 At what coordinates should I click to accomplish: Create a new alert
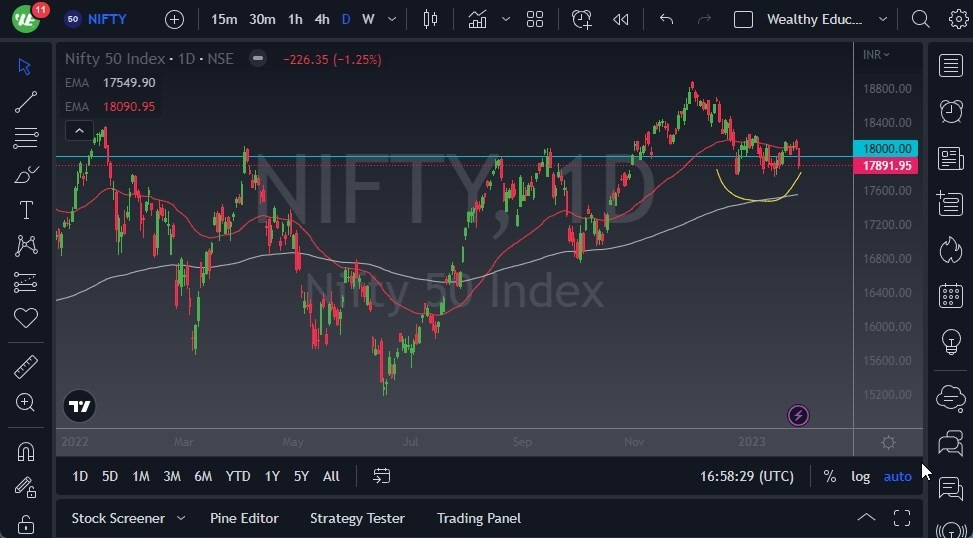pyautogui.click(x=581, y=20)
